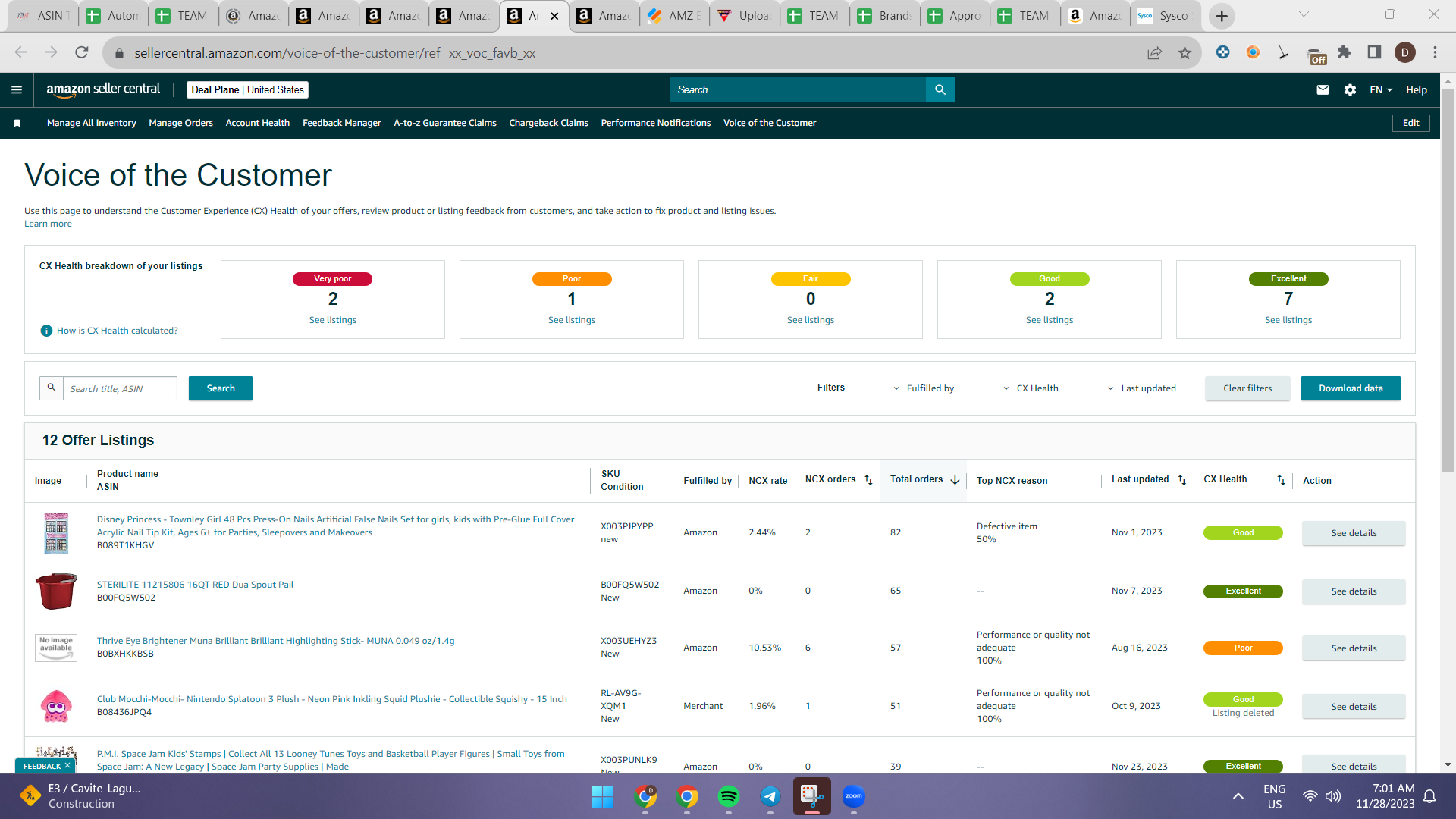Dismiss the FEEDBACK widget with its X
This screenshot has width=1456, height=819.
pos(67,766)
